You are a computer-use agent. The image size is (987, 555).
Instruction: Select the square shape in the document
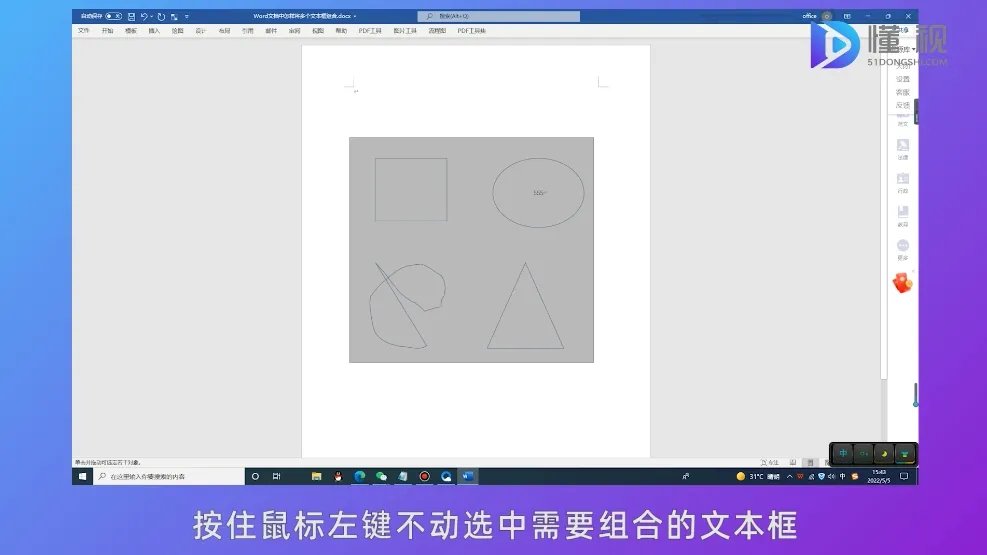(x=411, y=189)
